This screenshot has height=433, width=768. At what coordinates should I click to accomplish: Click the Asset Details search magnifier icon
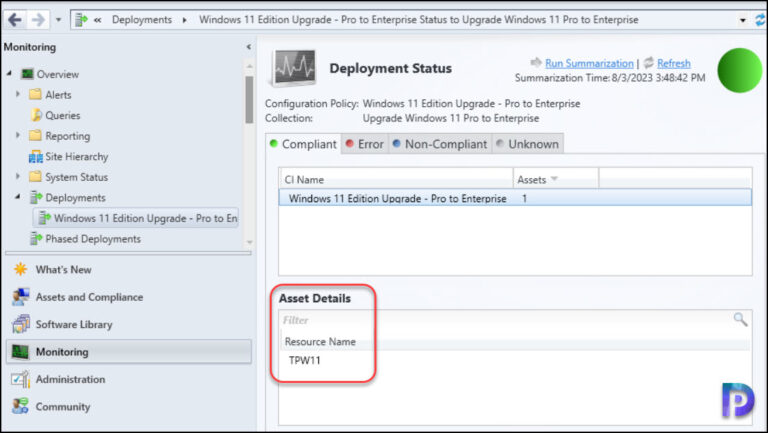tap(740, 320)
